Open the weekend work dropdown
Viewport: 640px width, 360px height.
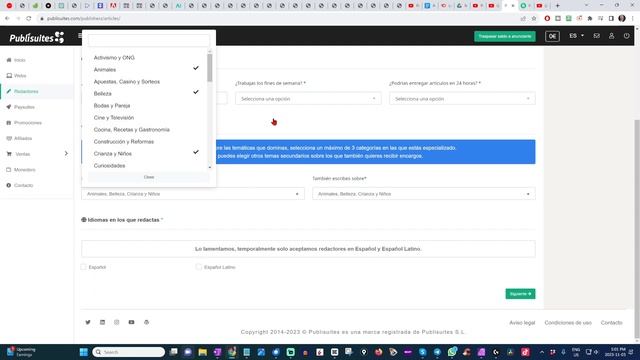tap(308, 99)
